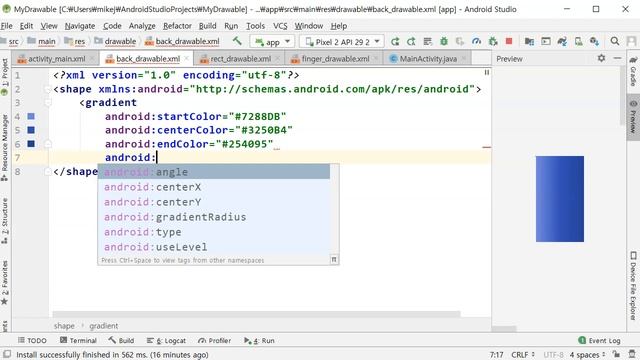The height and width of the screenshot is (360, 640).
Task: Open the Structure side tool window
Action: tap(5, 220)
